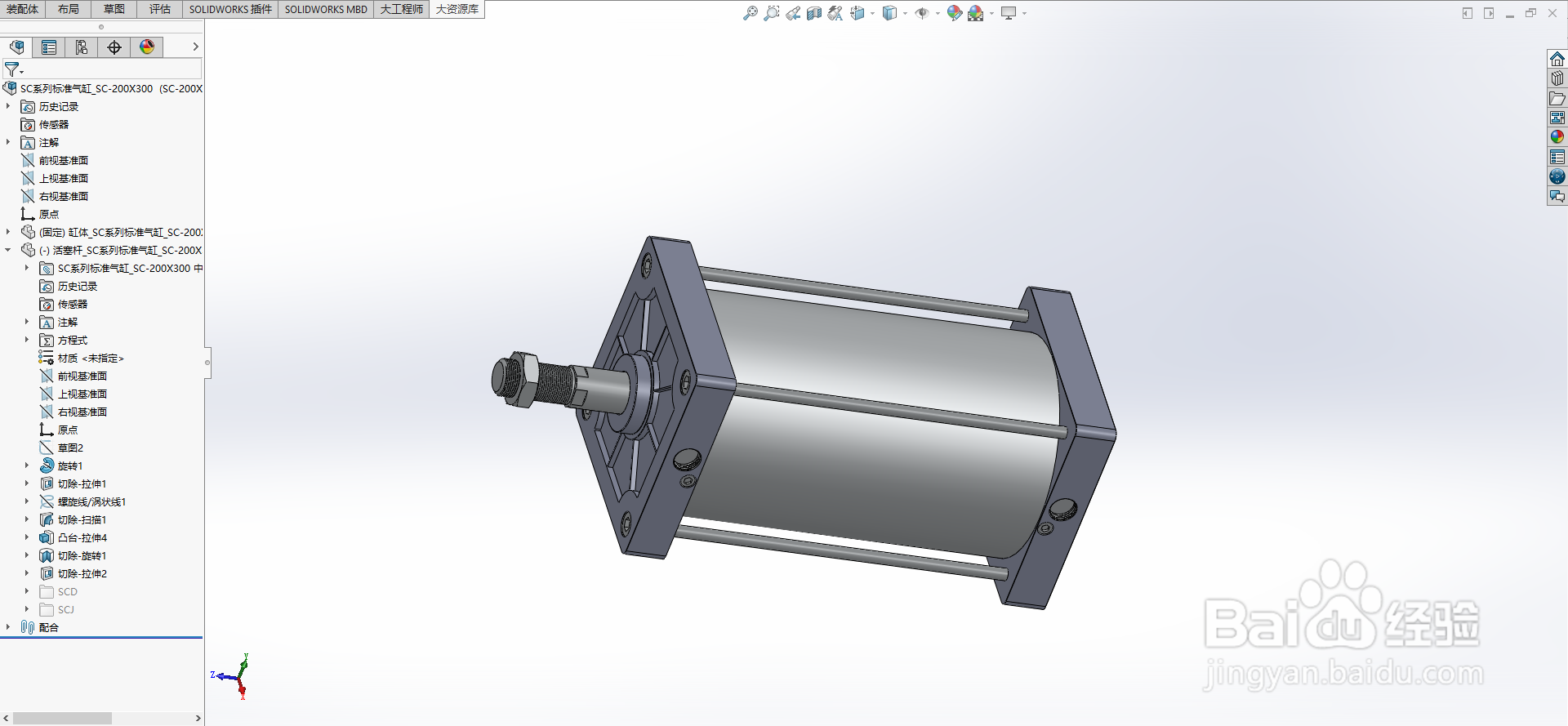The height and width of the screenshot is (726, 1568).
Task: Open the Custom Properties task pane icon
Action: pos(1557,157)
